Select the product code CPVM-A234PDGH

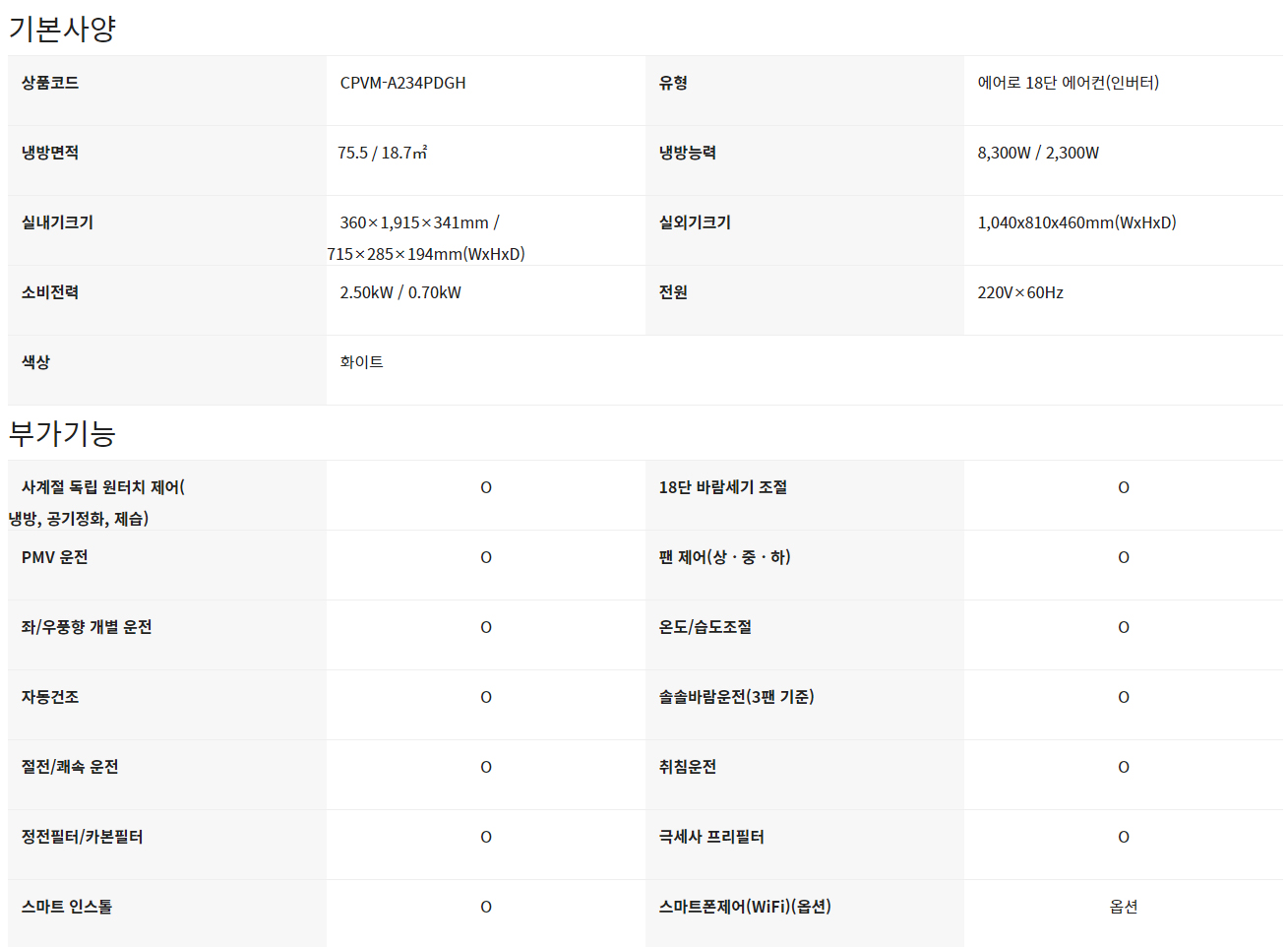(402, 83)
